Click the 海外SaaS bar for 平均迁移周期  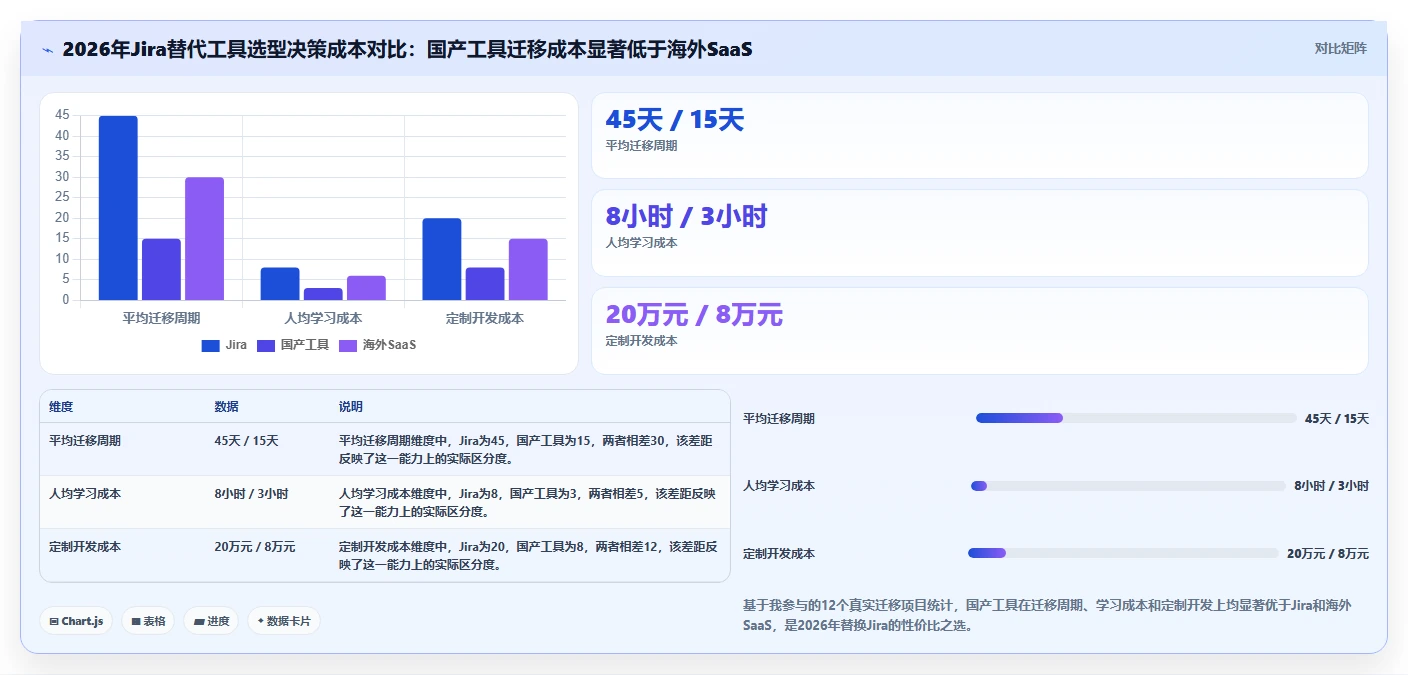(204, 239)
